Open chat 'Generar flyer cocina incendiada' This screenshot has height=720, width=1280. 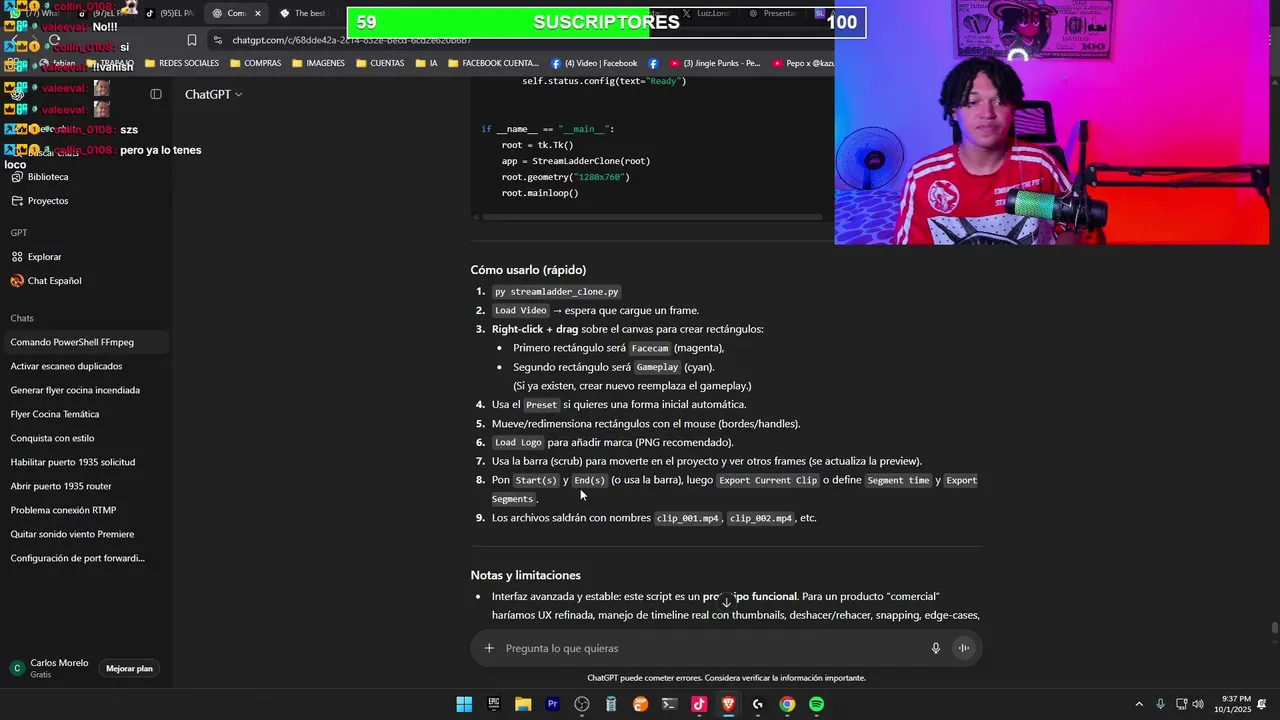click(85, 390)
